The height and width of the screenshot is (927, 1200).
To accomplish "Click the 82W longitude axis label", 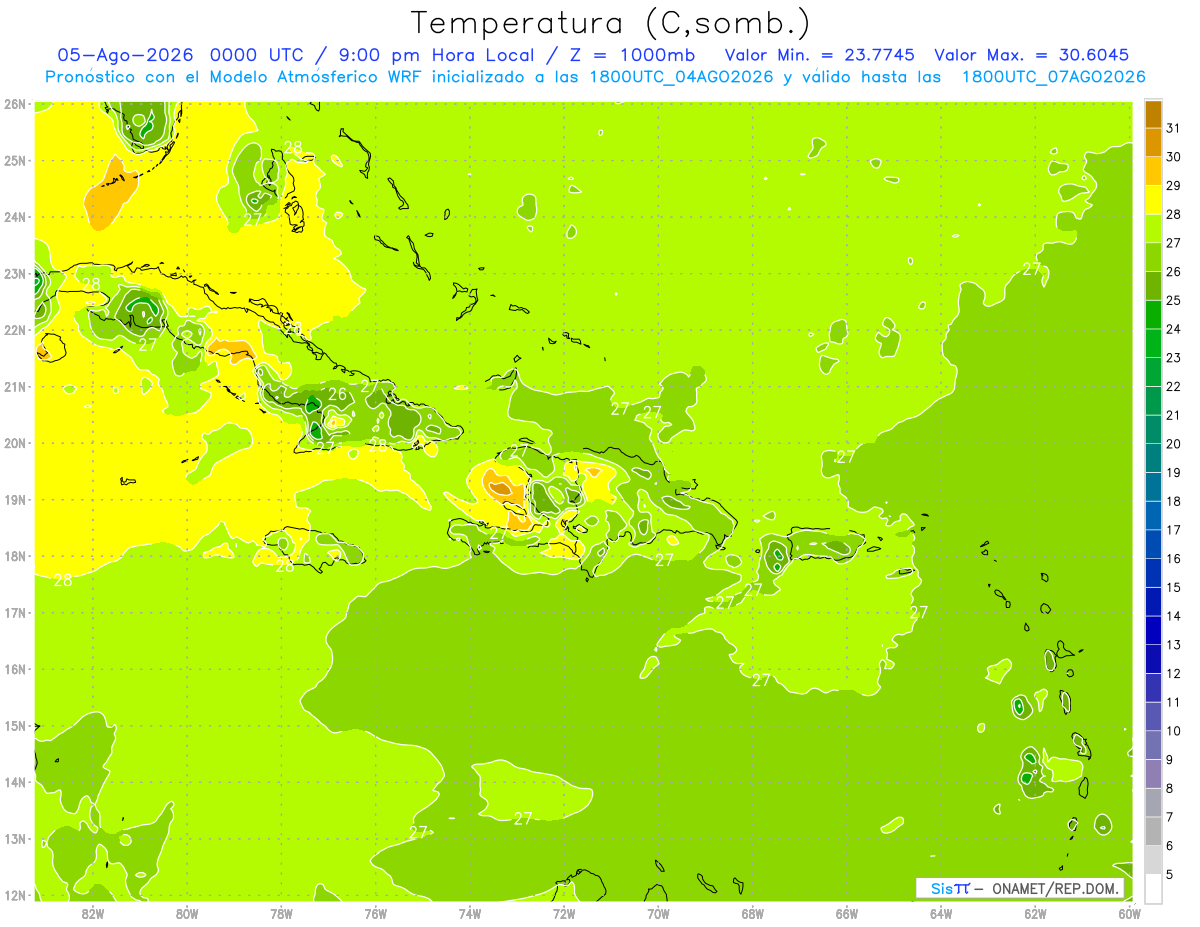I will [93, 913].
